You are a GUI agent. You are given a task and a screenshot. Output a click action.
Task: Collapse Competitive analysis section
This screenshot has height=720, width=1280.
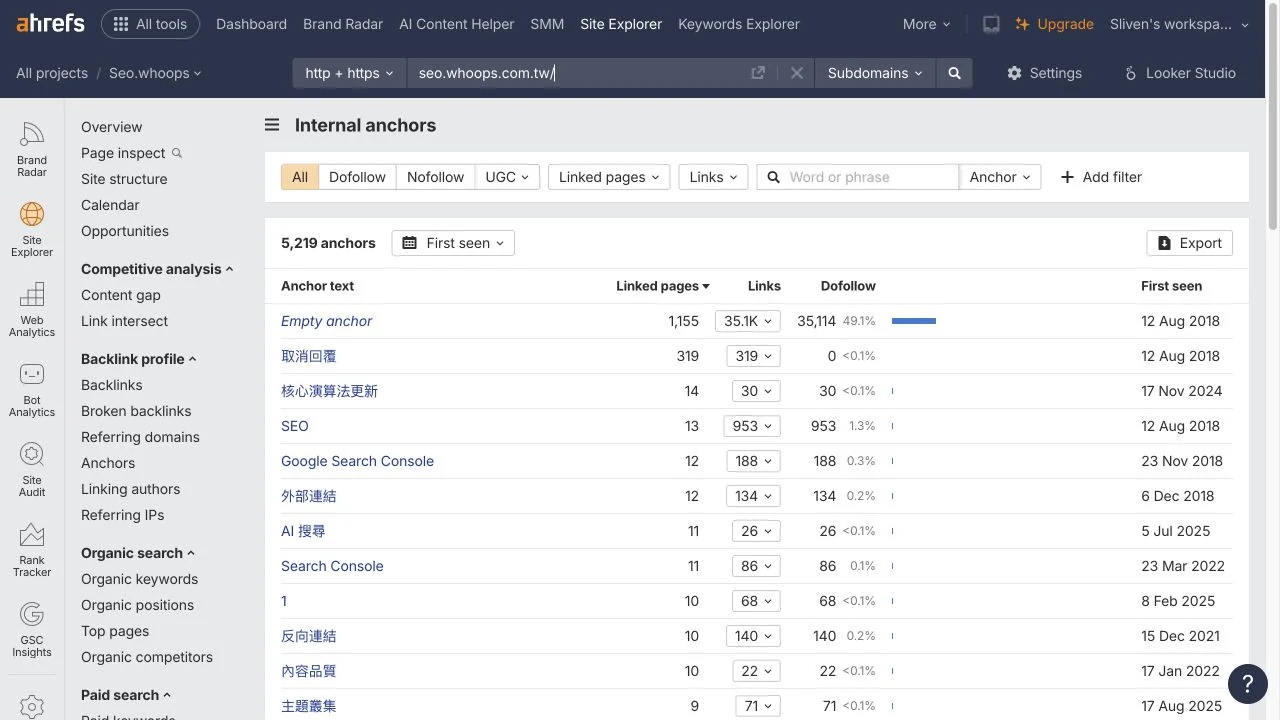(x=157, y=269)
